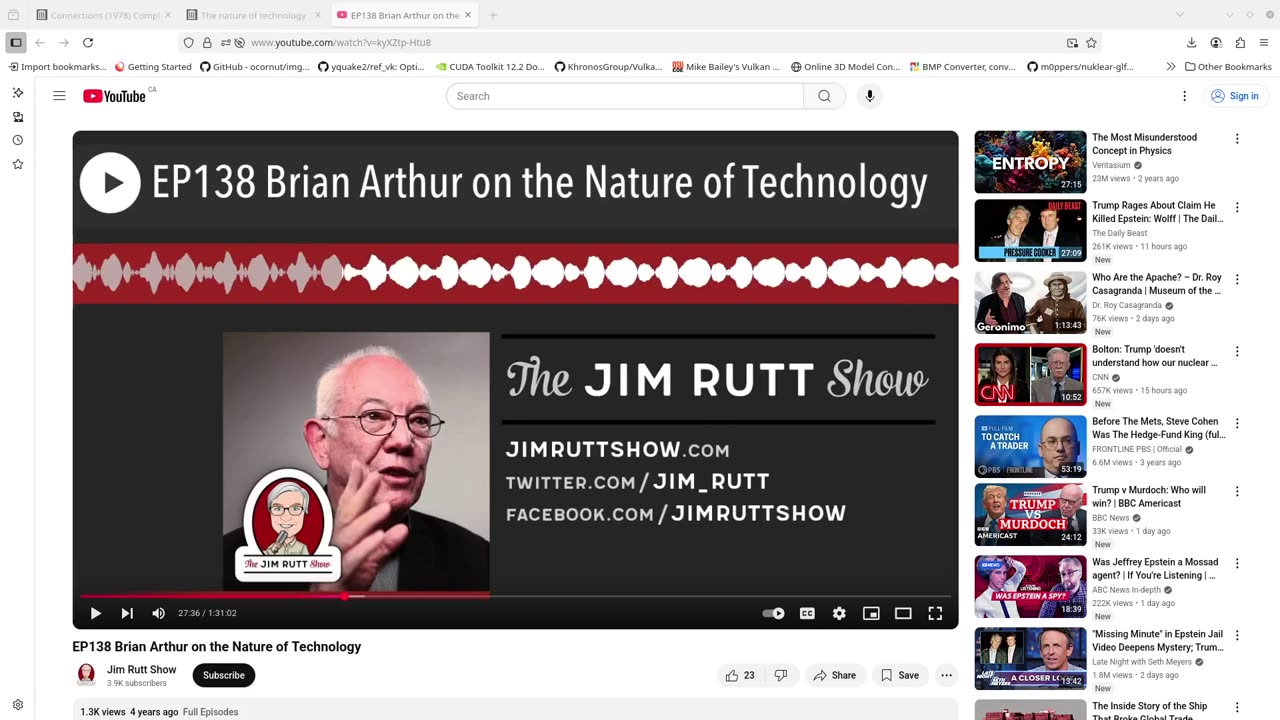This screenshot has height=720, width=1280.
Task: Dislike the video with thumbs down
Action: pyautogui.click(x=781, y=675)
